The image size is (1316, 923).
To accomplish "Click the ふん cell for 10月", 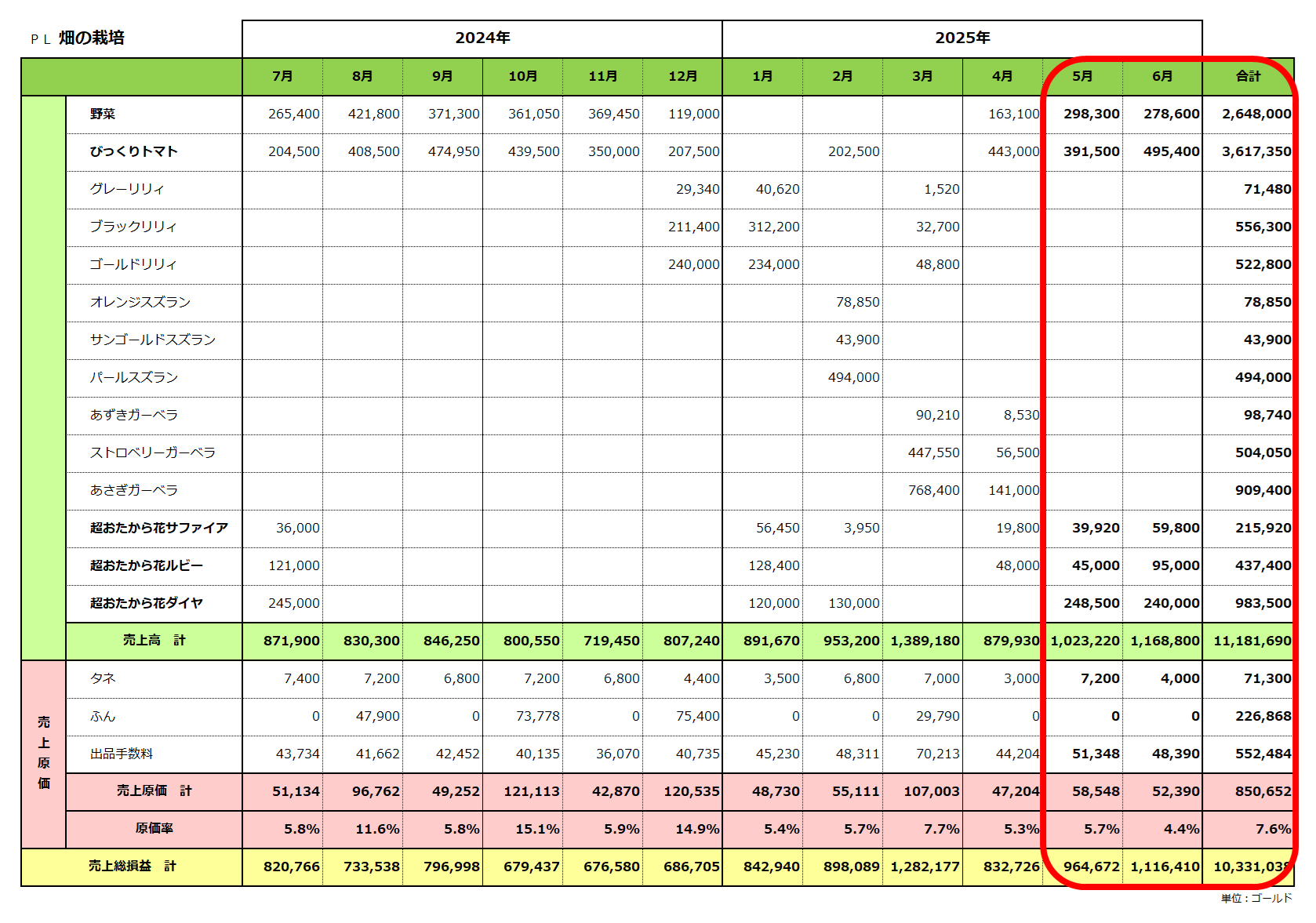I will pos(537,716).
